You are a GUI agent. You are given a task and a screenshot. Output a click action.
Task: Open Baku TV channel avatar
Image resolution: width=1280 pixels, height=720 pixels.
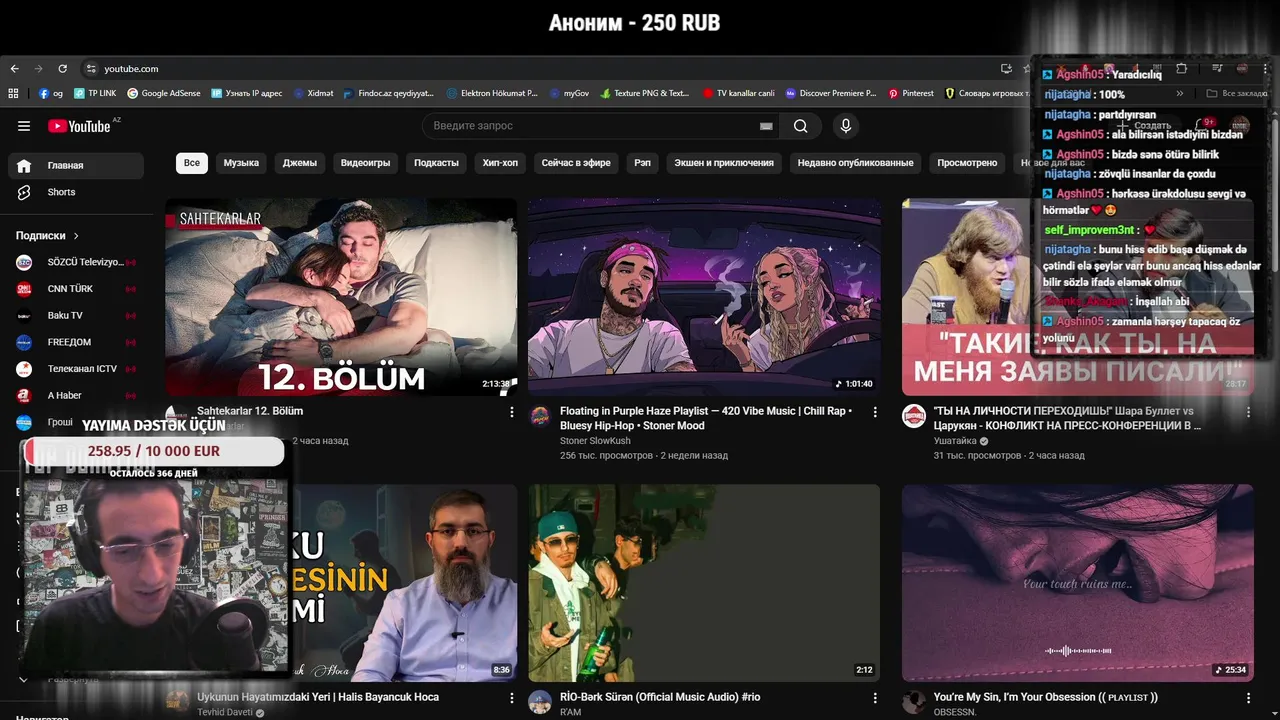point(24,316)
